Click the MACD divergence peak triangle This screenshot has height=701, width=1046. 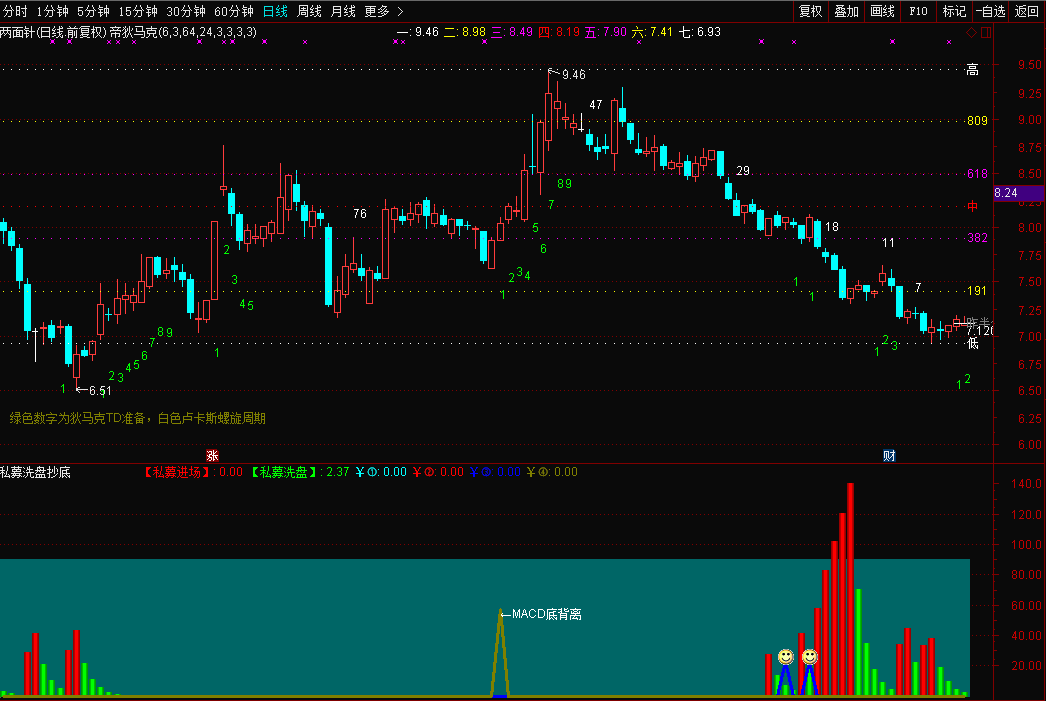500,654
